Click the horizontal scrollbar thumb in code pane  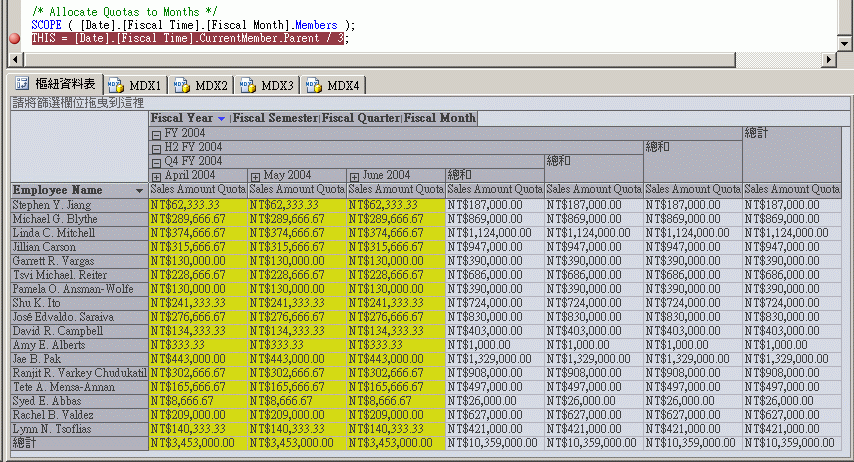tap(379, 59)
